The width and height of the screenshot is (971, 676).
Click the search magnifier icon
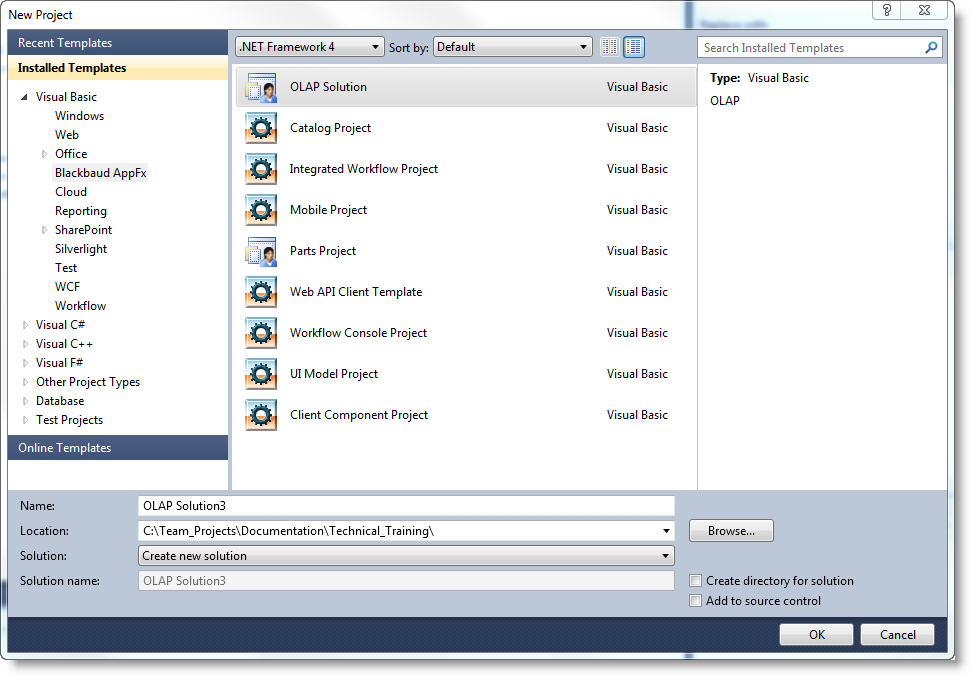(931, 48)
